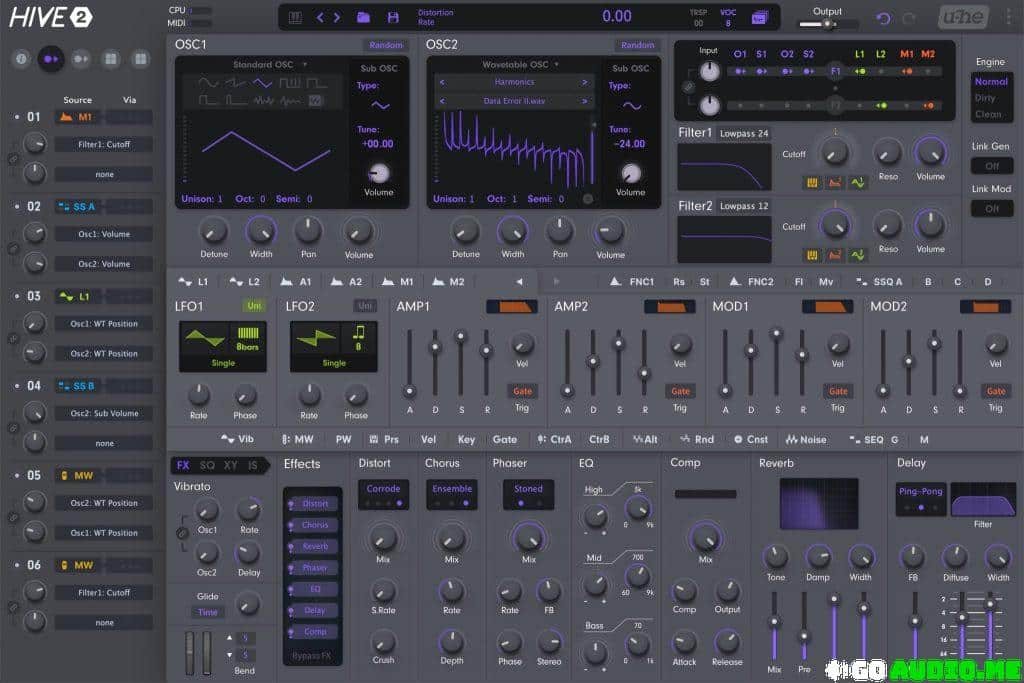This screenshot has width=1024, height=683.
Task: Open the MIDI table icon next to VOC
Action: pyautogui.click(x=758, y=16)
